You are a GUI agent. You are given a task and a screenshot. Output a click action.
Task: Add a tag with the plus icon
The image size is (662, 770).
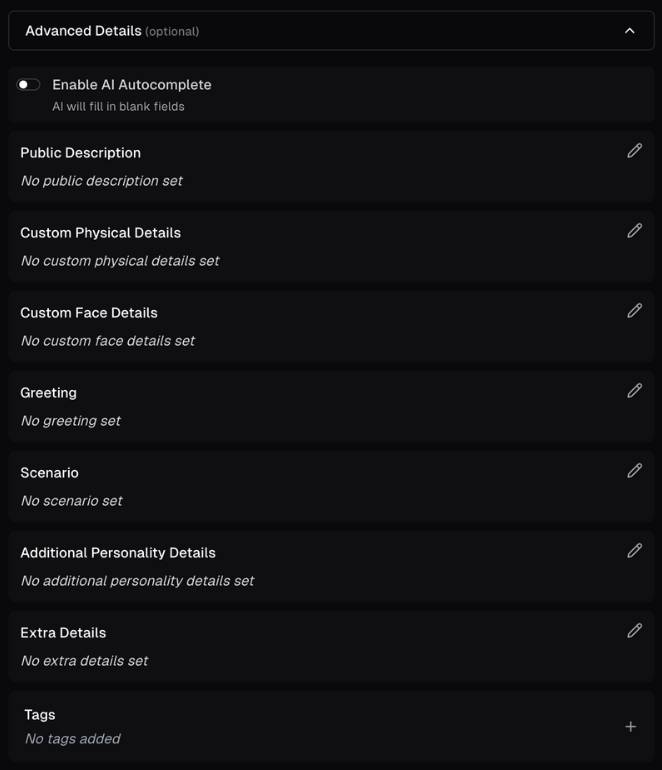click(x=630, y=727)
